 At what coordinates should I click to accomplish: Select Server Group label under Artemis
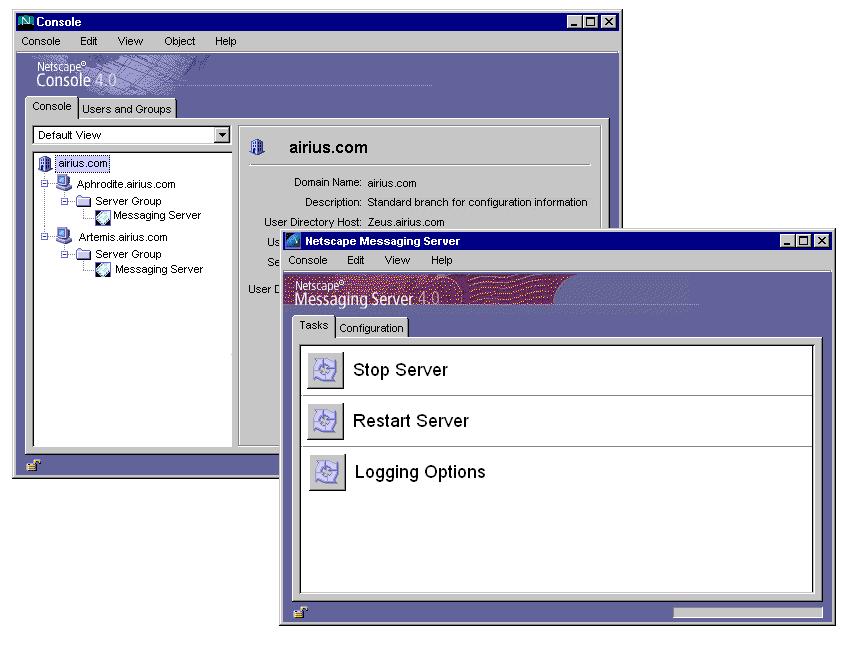(128, 254)
